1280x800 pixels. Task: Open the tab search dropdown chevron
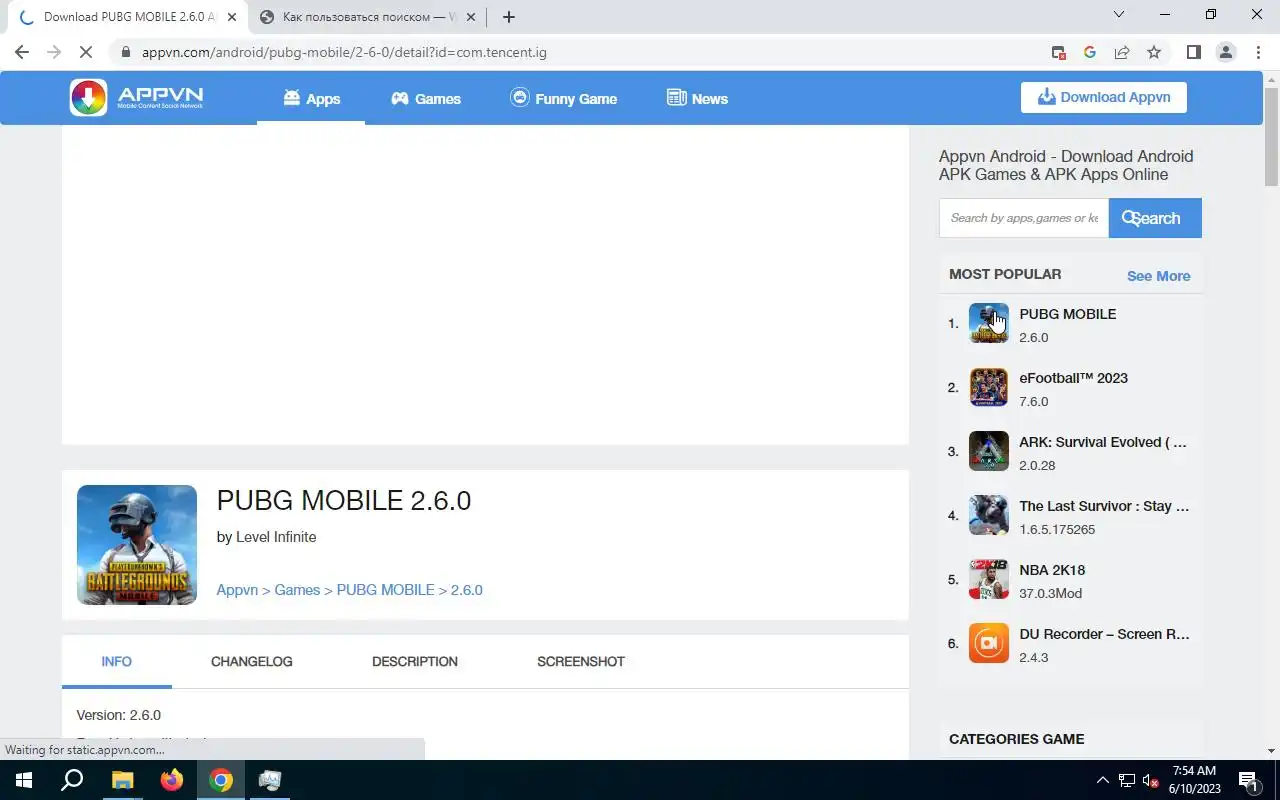coord(1119,14)
